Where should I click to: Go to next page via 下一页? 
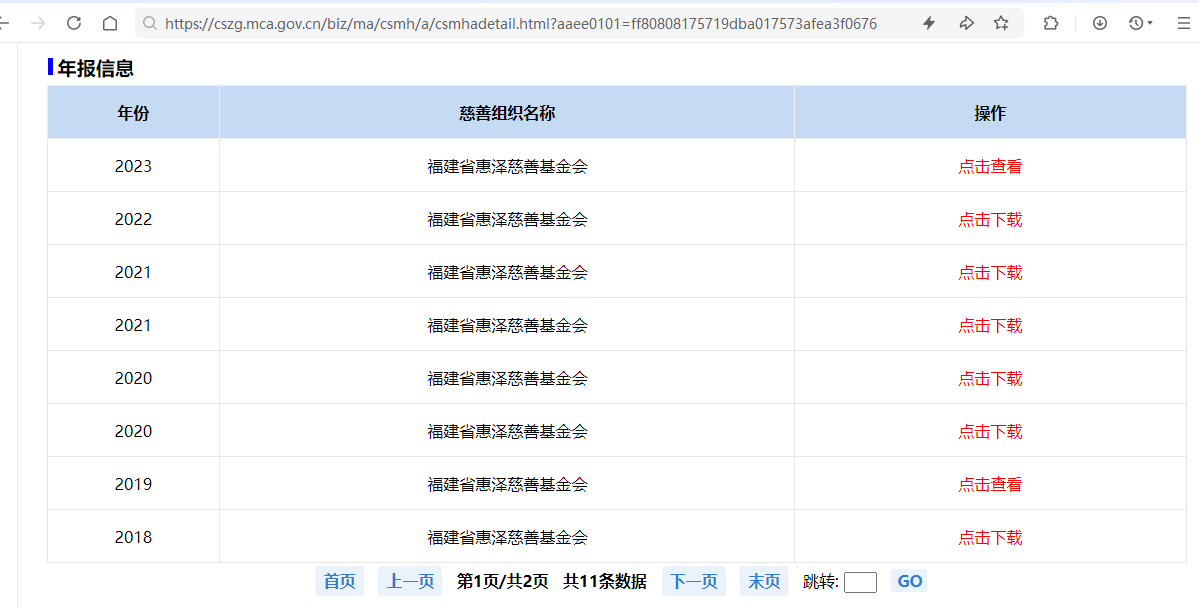[x=694, y=581]
